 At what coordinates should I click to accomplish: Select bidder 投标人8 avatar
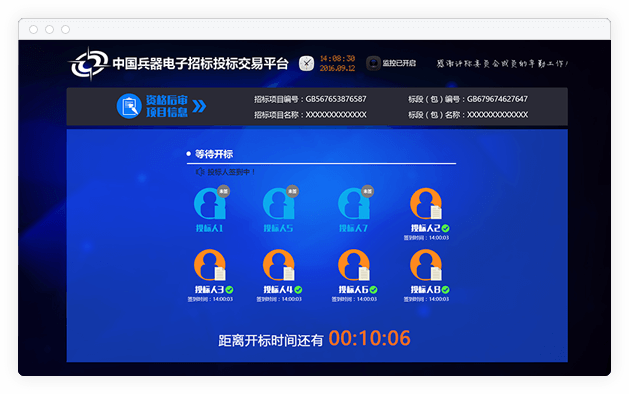pyautogui.click(x=426, y=265)
